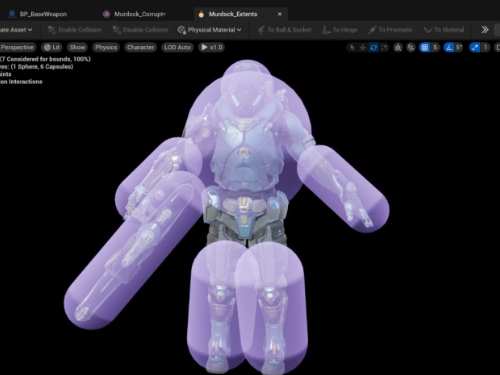The width and height of the screenshot is (500, 375).
Task: Click the To Ball & Socket constraint icon
Action: 284,30
